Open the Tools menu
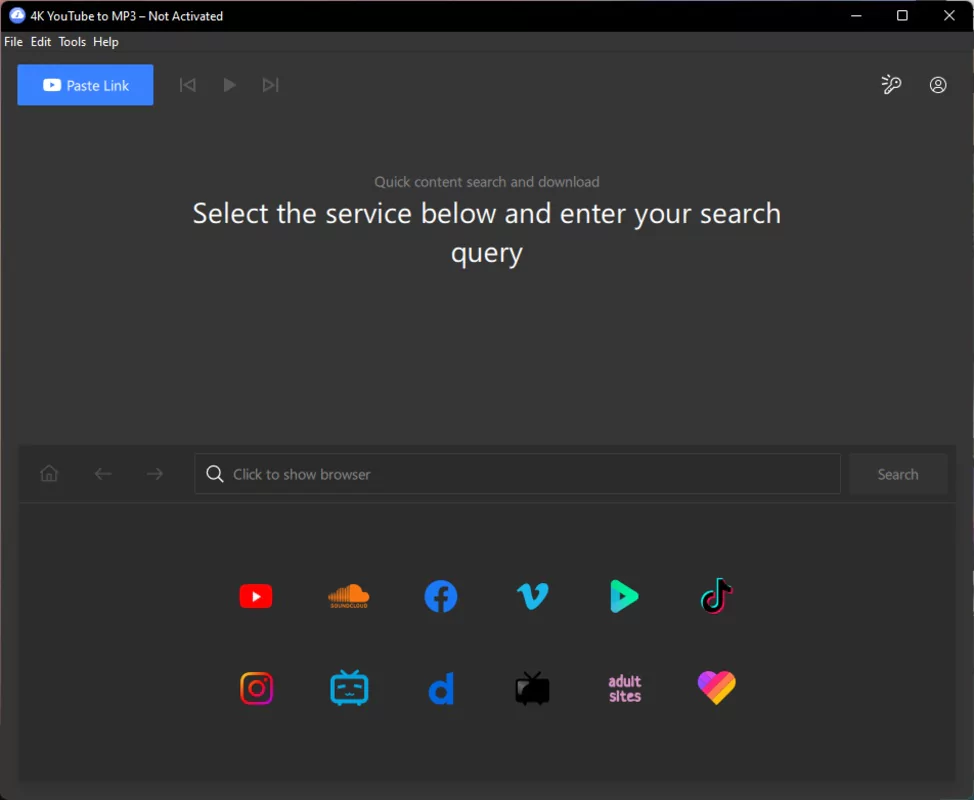Viewport: 974px width, 800px height. [x=71, y=41]
